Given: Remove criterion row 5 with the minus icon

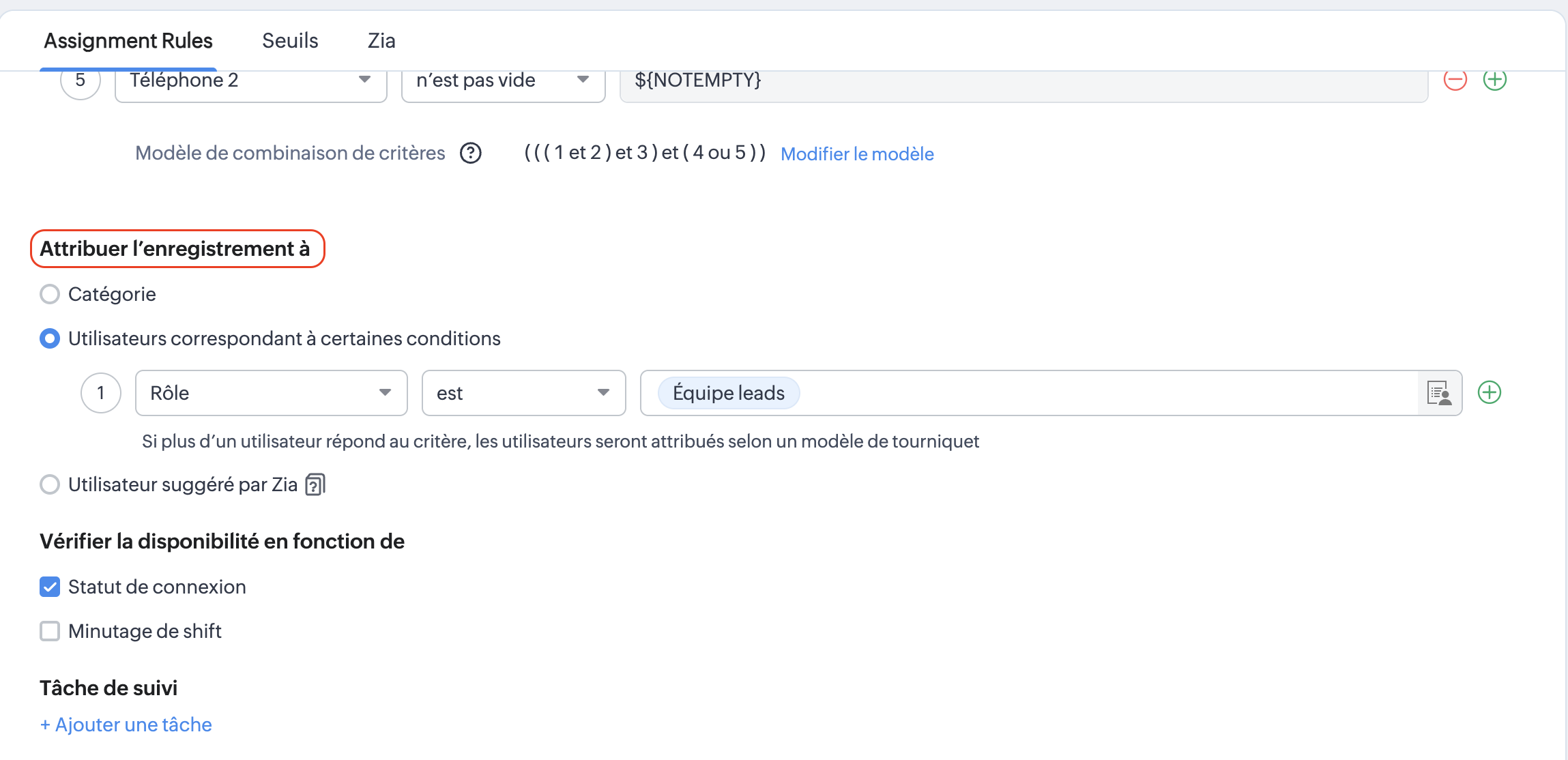Looking at the screenshot, I should pos(1455,80).
